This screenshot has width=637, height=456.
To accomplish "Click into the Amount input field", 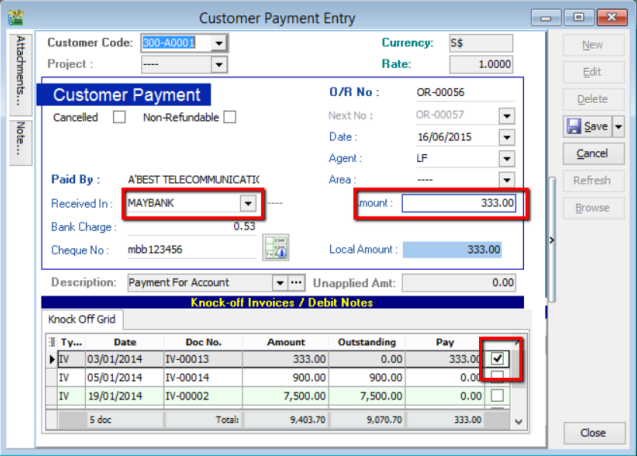I will (458, 203).
